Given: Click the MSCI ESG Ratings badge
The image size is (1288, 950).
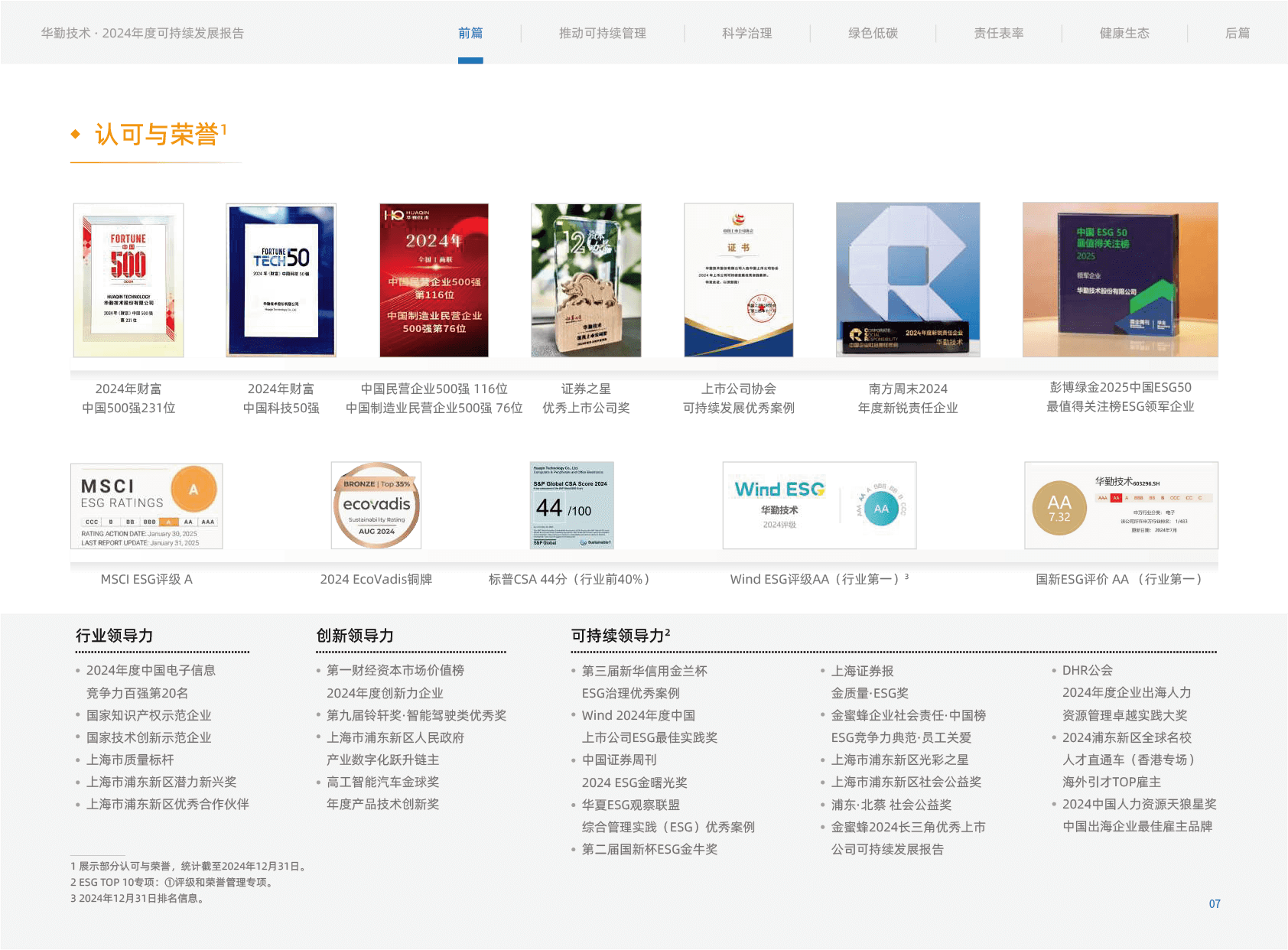Looking at the screenshot, I should [x=147, y=506].
